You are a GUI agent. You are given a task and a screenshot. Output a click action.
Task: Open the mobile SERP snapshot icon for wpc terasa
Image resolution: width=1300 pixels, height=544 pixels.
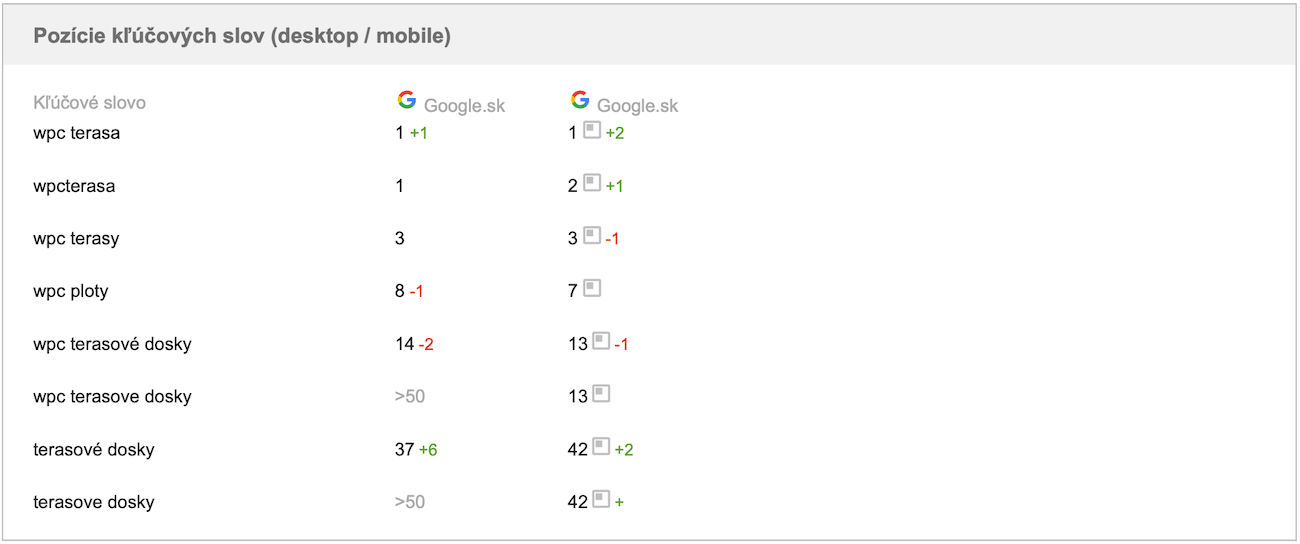(x=592, y=130)
